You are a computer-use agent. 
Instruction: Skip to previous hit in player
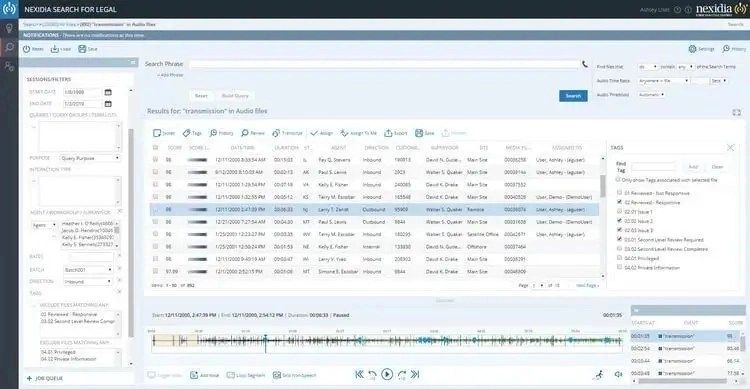(359, 375)
